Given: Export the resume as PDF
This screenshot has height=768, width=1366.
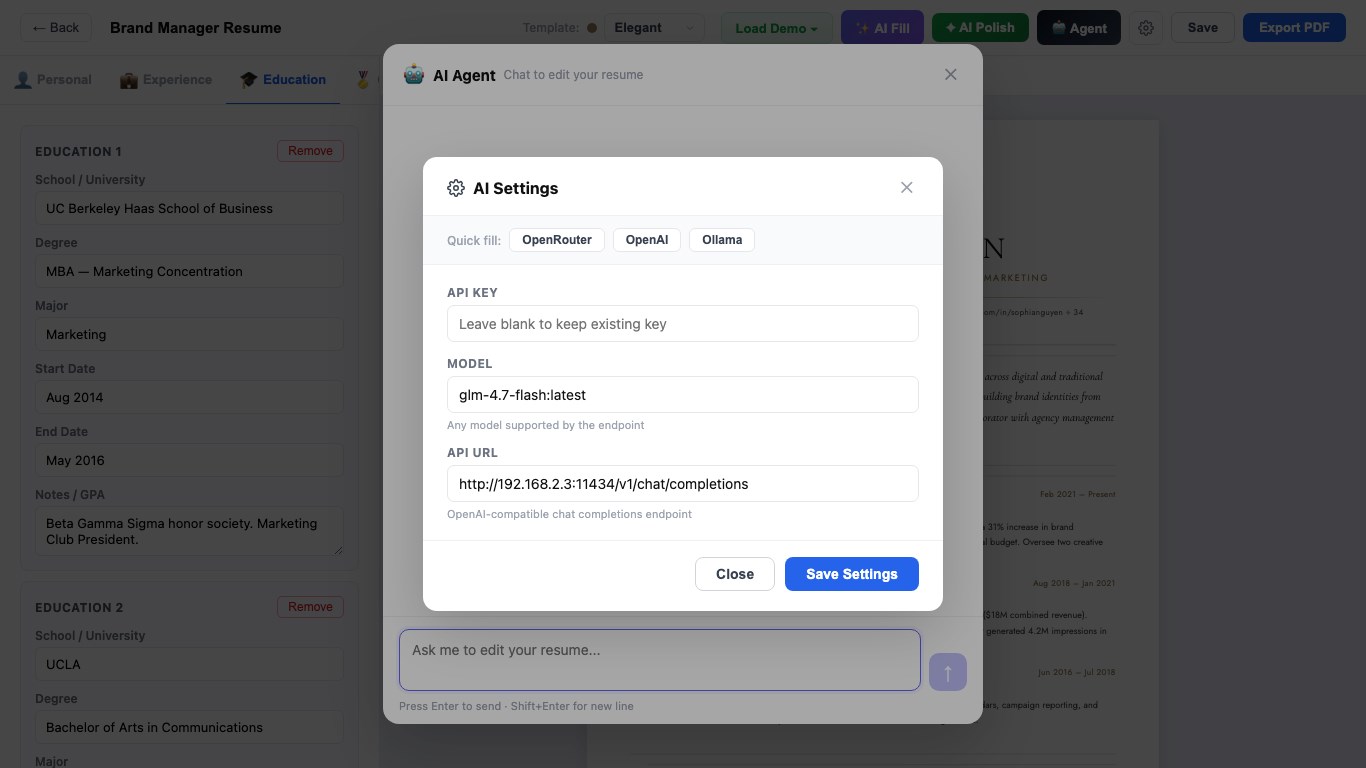Looking at the screenshot, I should [x=1294, y=28].
